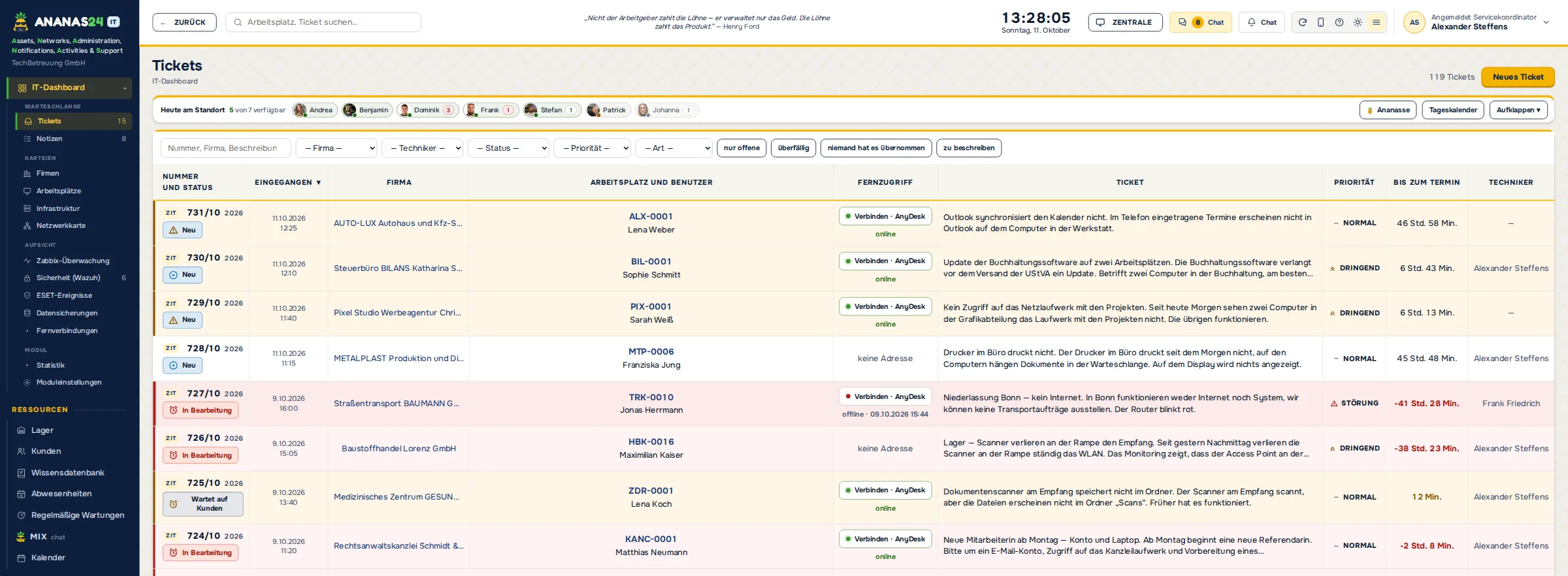Click the Wissensdatenbank book icon

[x=21, y=473]
